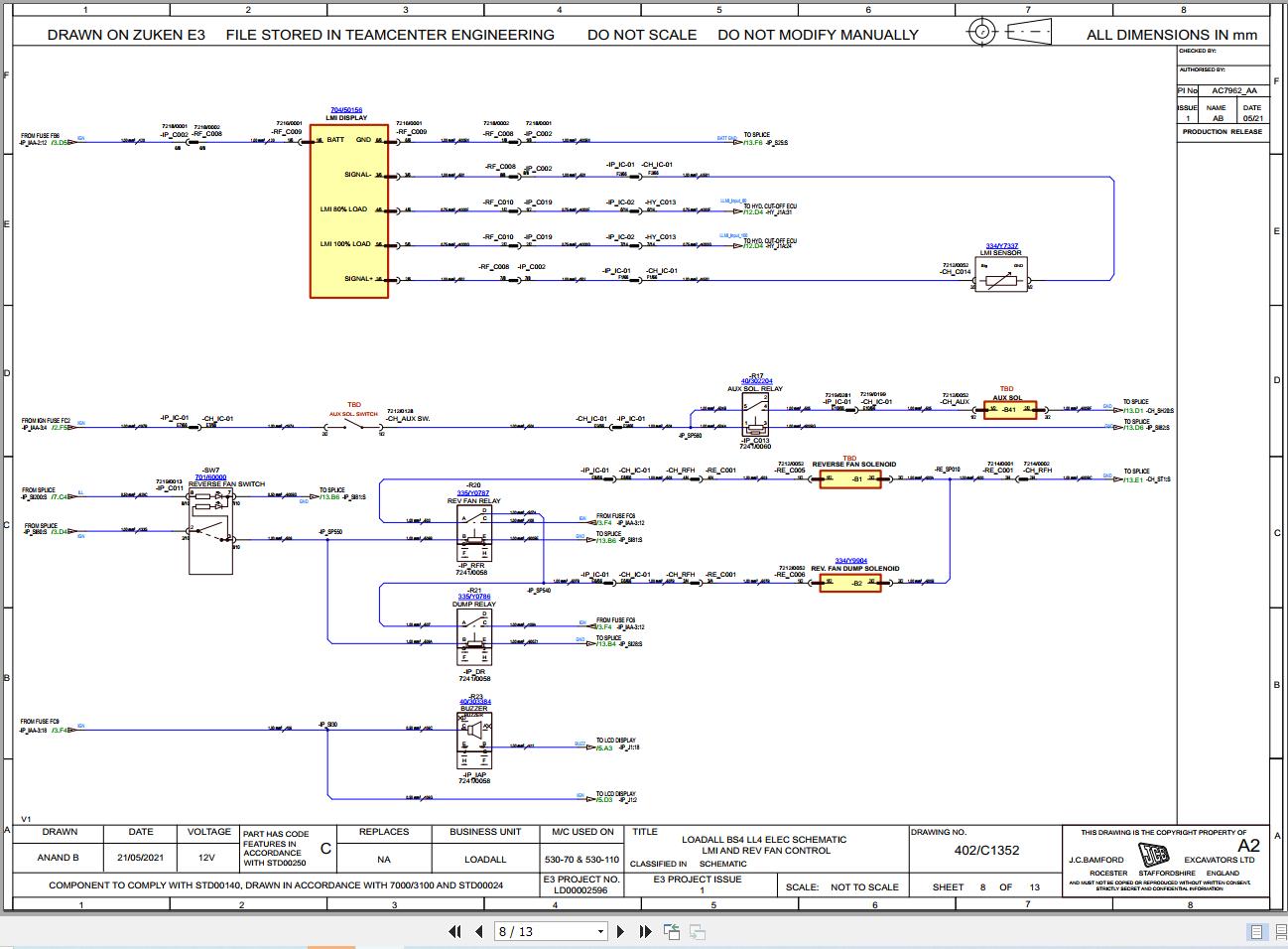The width and height of the screenshot is (1288, 949).
Task: Click the 40/302204 AUX relay part link
Action: tap(757, 381)
